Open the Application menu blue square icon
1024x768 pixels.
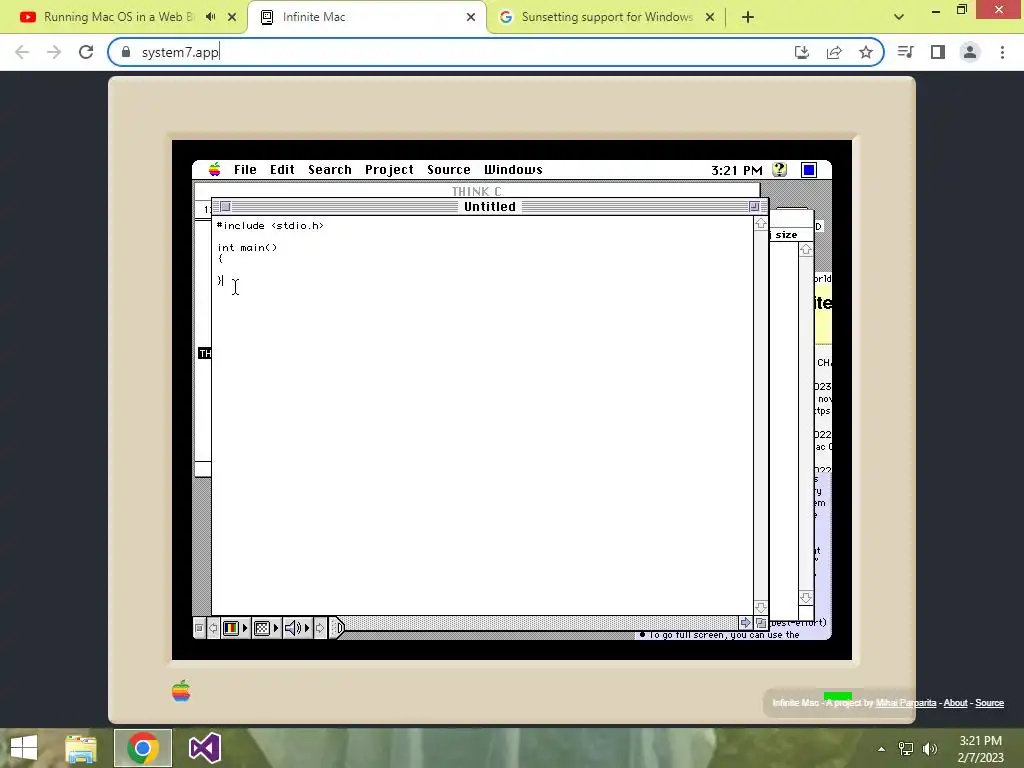808,170
